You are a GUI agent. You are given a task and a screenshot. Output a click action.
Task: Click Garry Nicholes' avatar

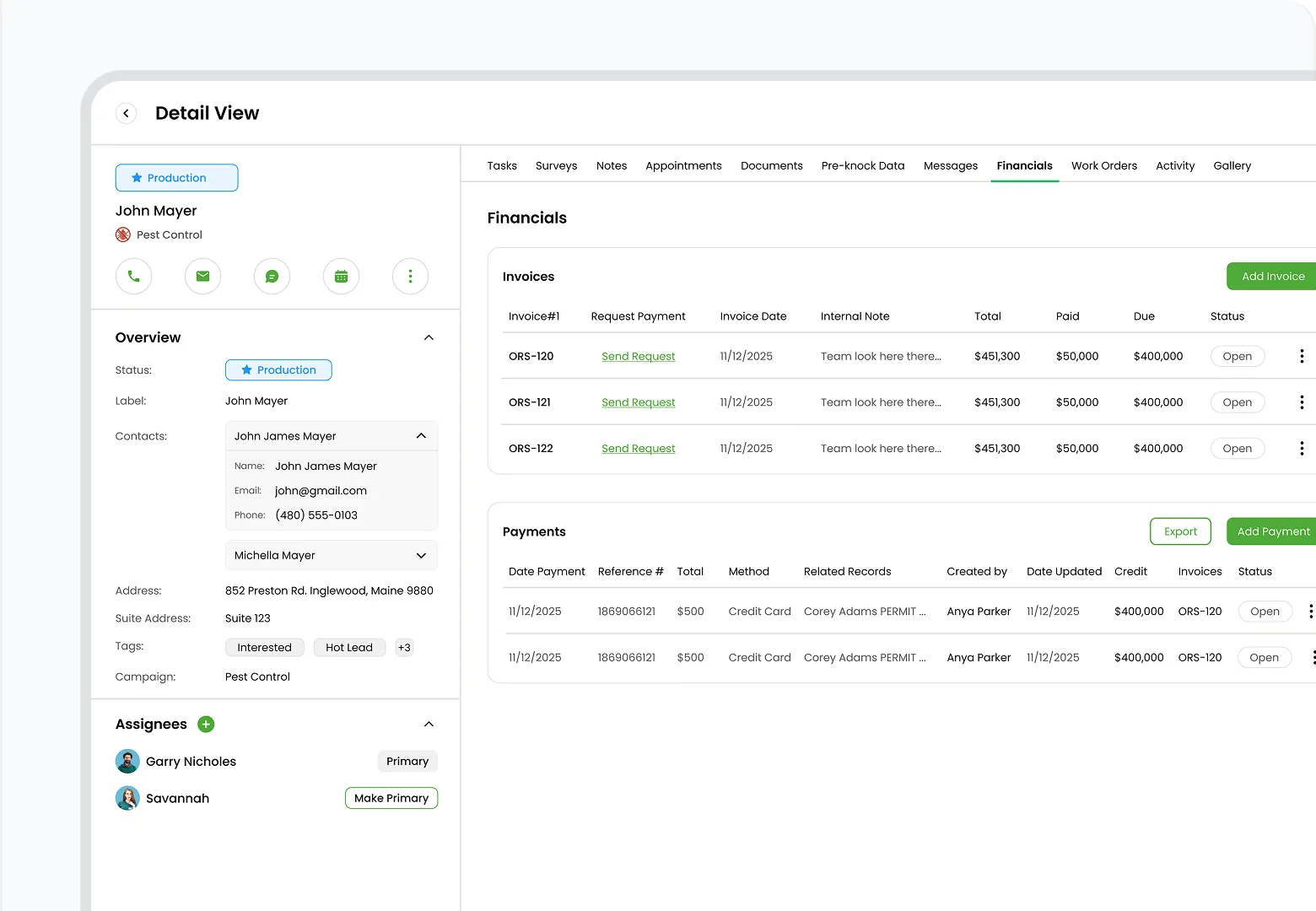(x=127, y=761)
